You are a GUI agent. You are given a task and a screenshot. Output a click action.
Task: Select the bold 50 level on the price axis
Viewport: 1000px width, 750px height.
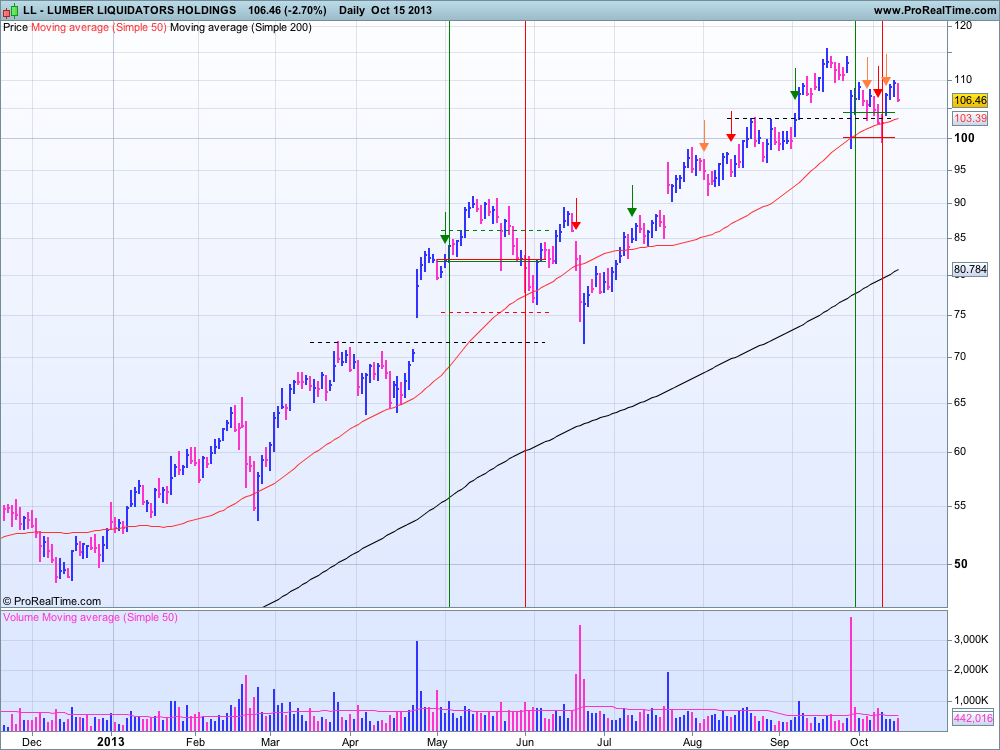coord(961,564)
